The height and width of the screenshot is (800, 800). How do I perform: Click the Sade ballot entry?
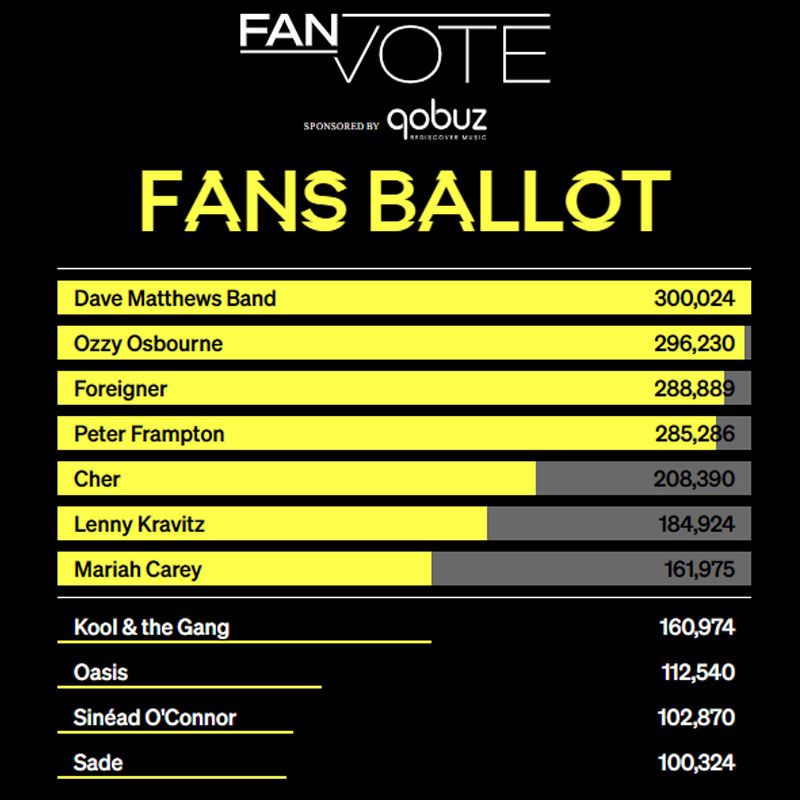[98, 763]
